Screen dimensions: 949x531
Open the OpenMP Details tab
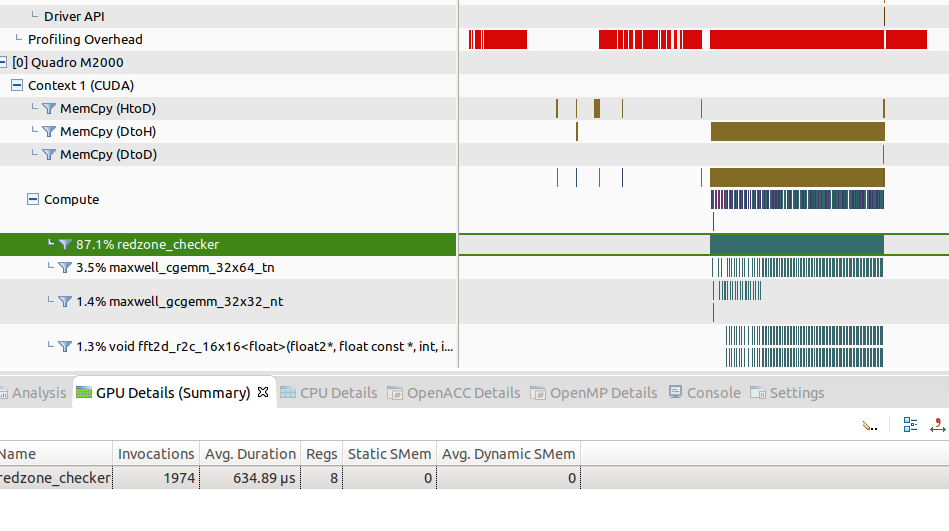[594, 393]
